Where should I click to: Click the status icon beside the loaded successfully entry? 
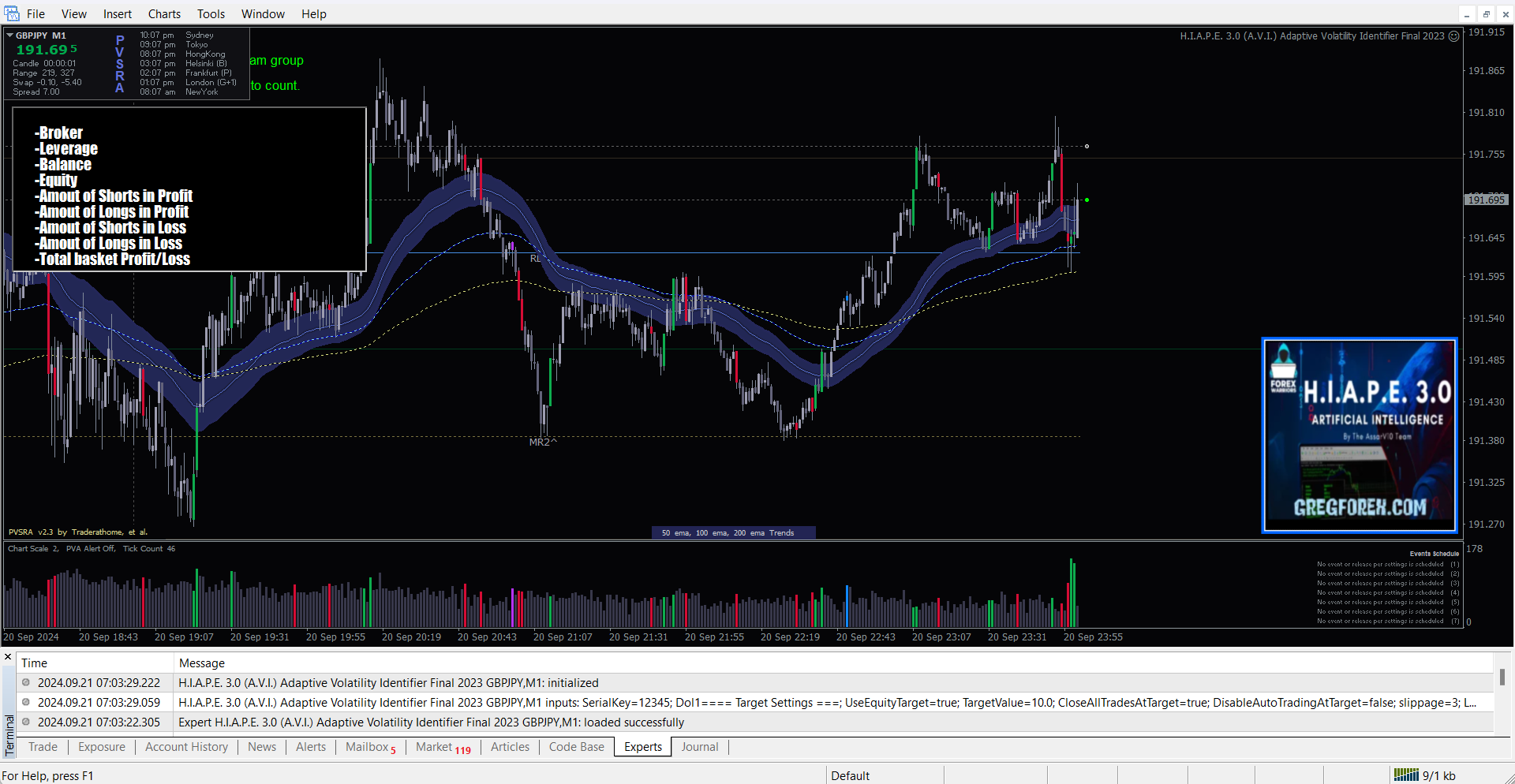(26, 722)
